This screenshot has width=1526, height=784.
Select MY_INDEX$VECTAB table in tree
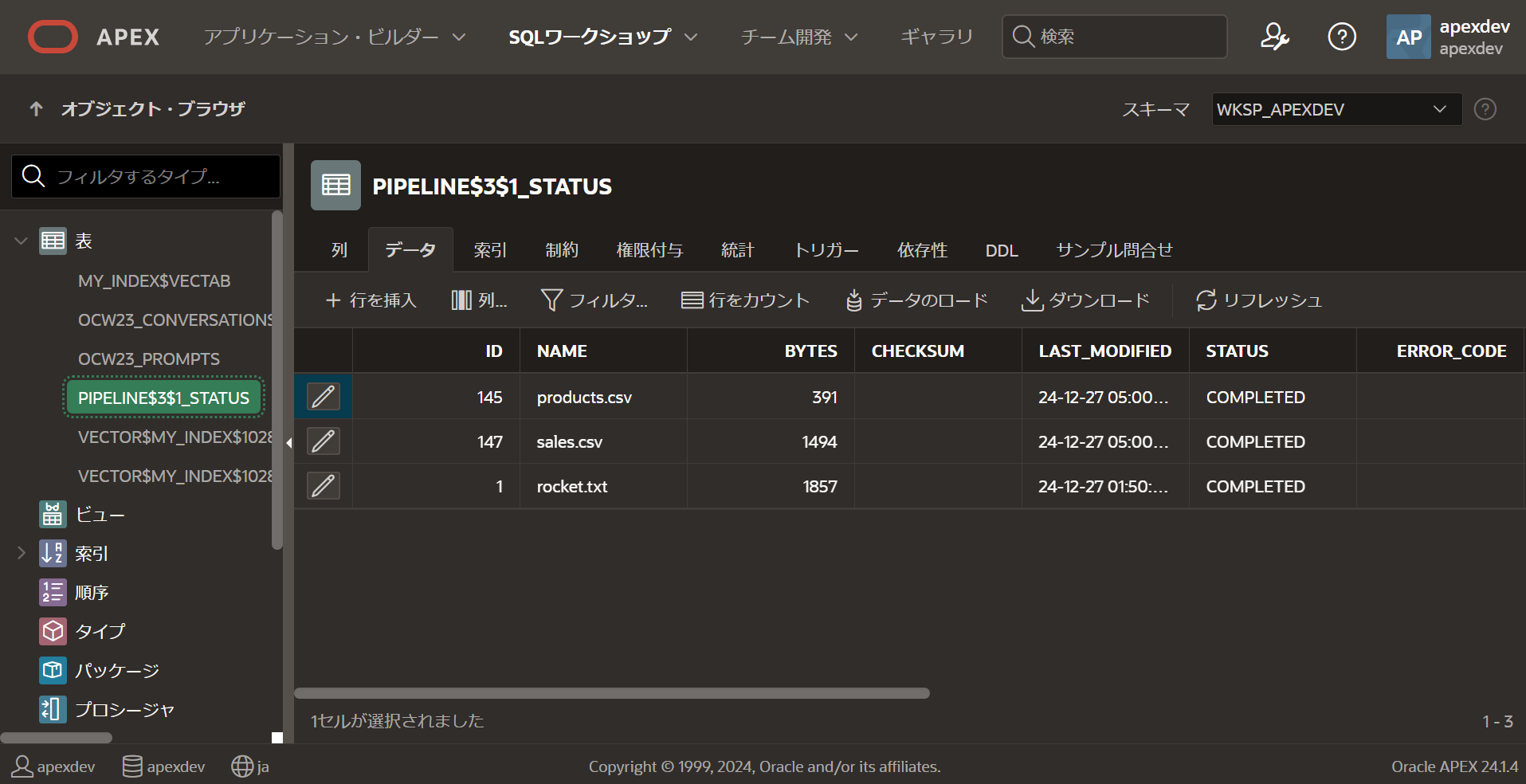coord(155,280)
